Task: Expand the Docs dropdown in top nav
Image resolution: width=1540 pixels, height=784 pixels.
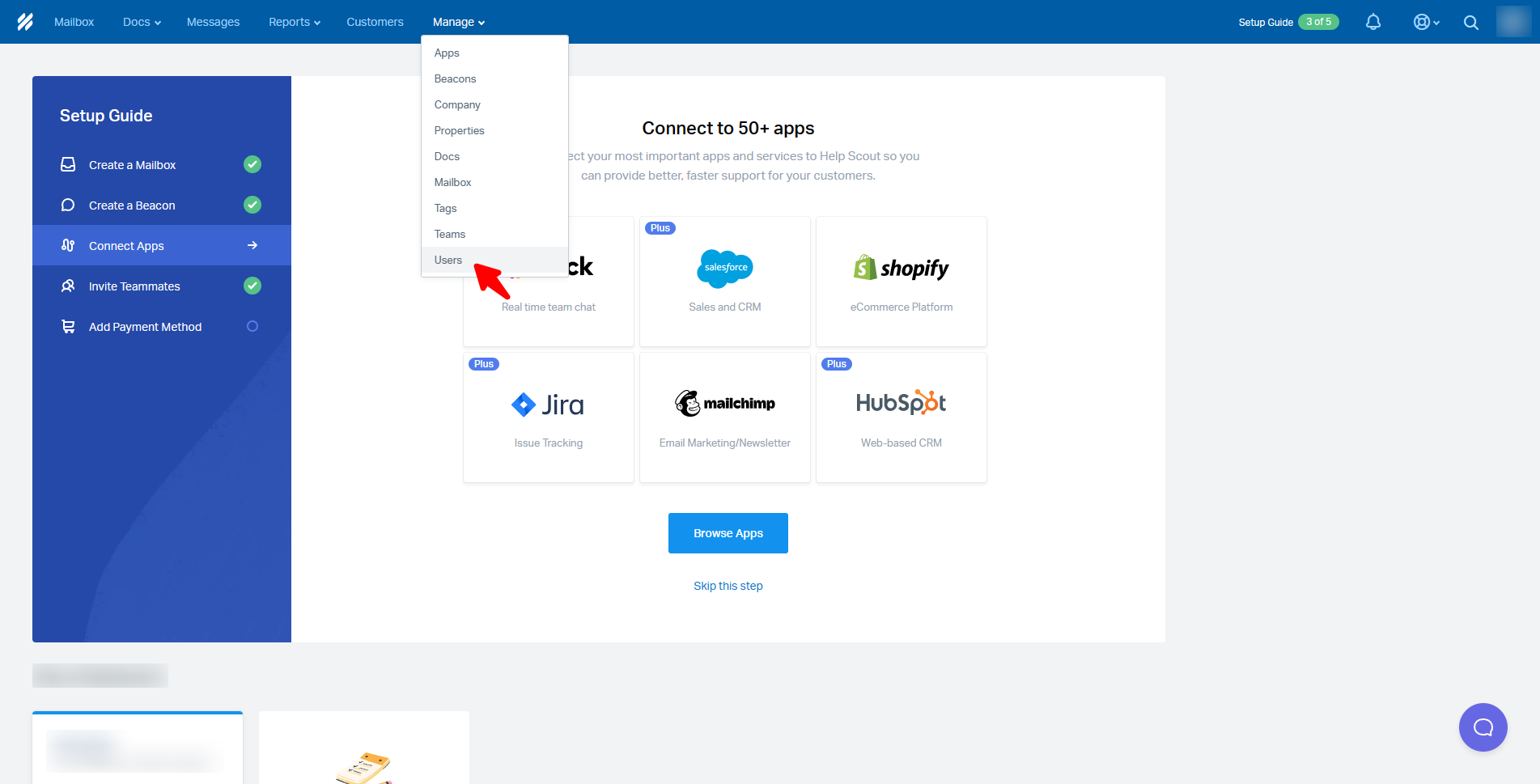Action: point(142,22)
